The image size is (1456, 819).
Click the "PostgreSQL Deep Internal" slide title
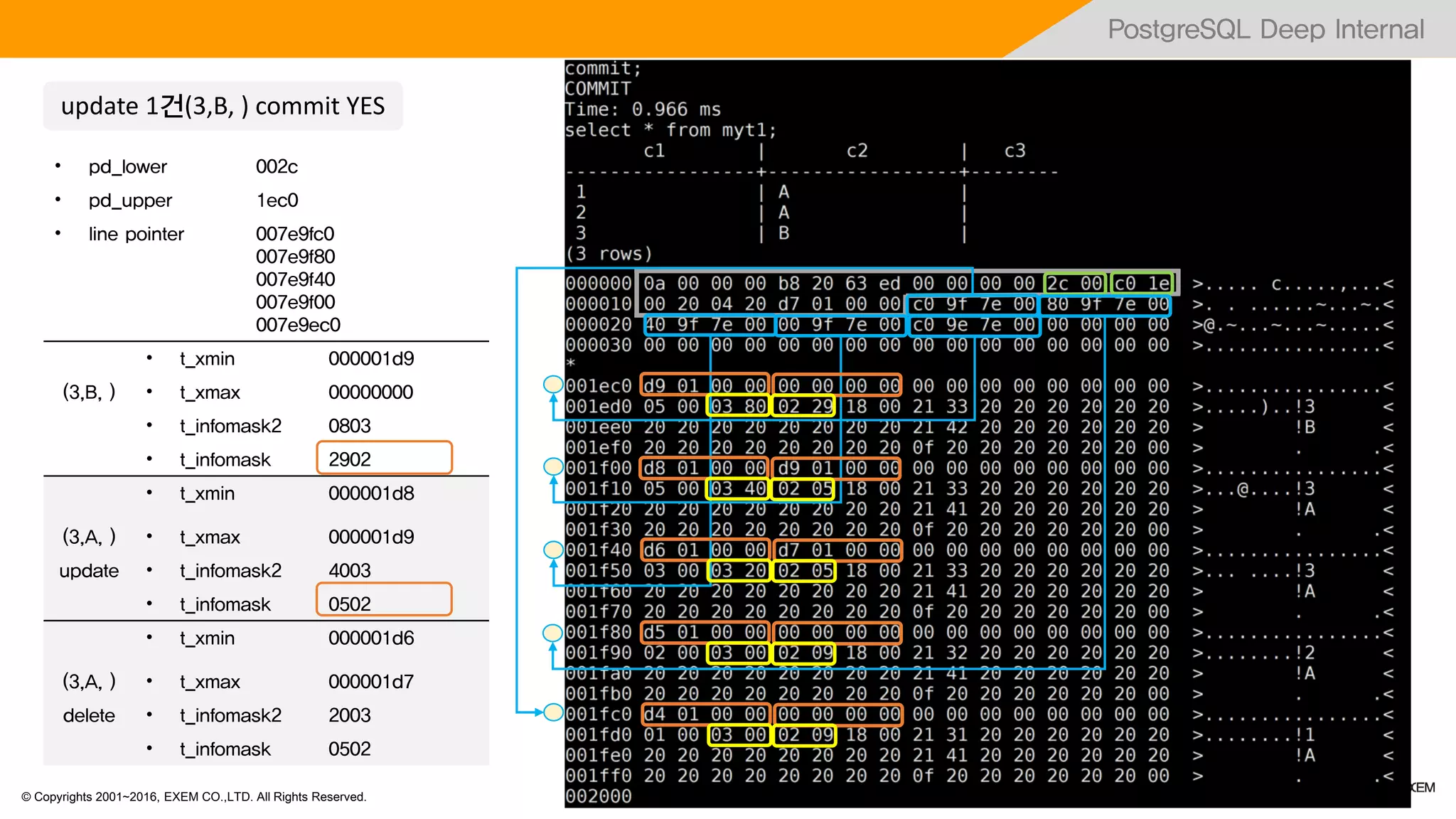[1265, 29]
